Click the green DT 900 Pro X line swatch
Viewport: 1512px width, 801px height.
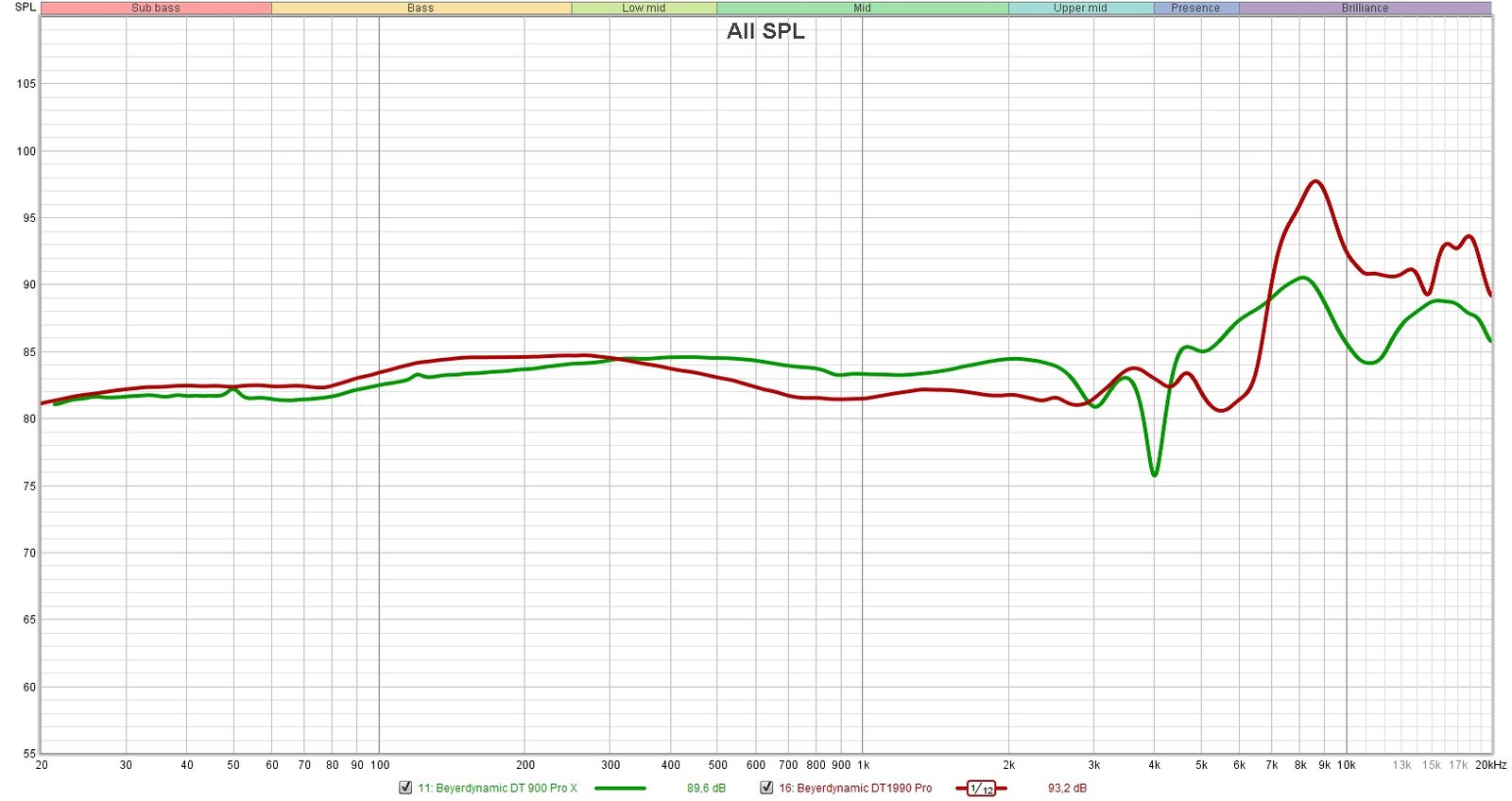(620, 789)
